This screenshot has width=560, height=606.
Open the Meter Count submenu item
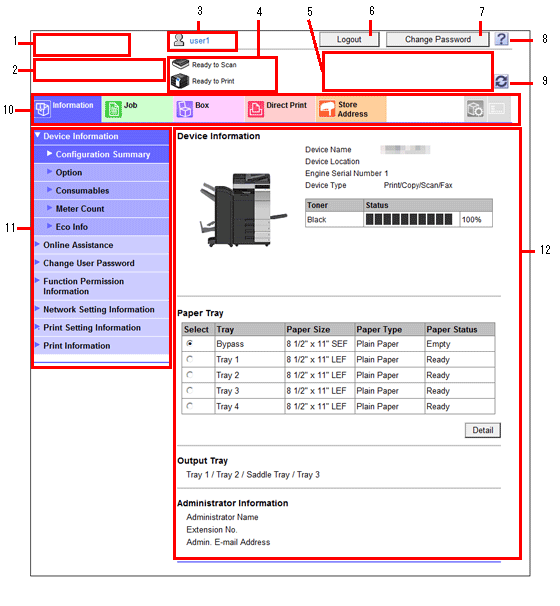(x=102, y=209)
